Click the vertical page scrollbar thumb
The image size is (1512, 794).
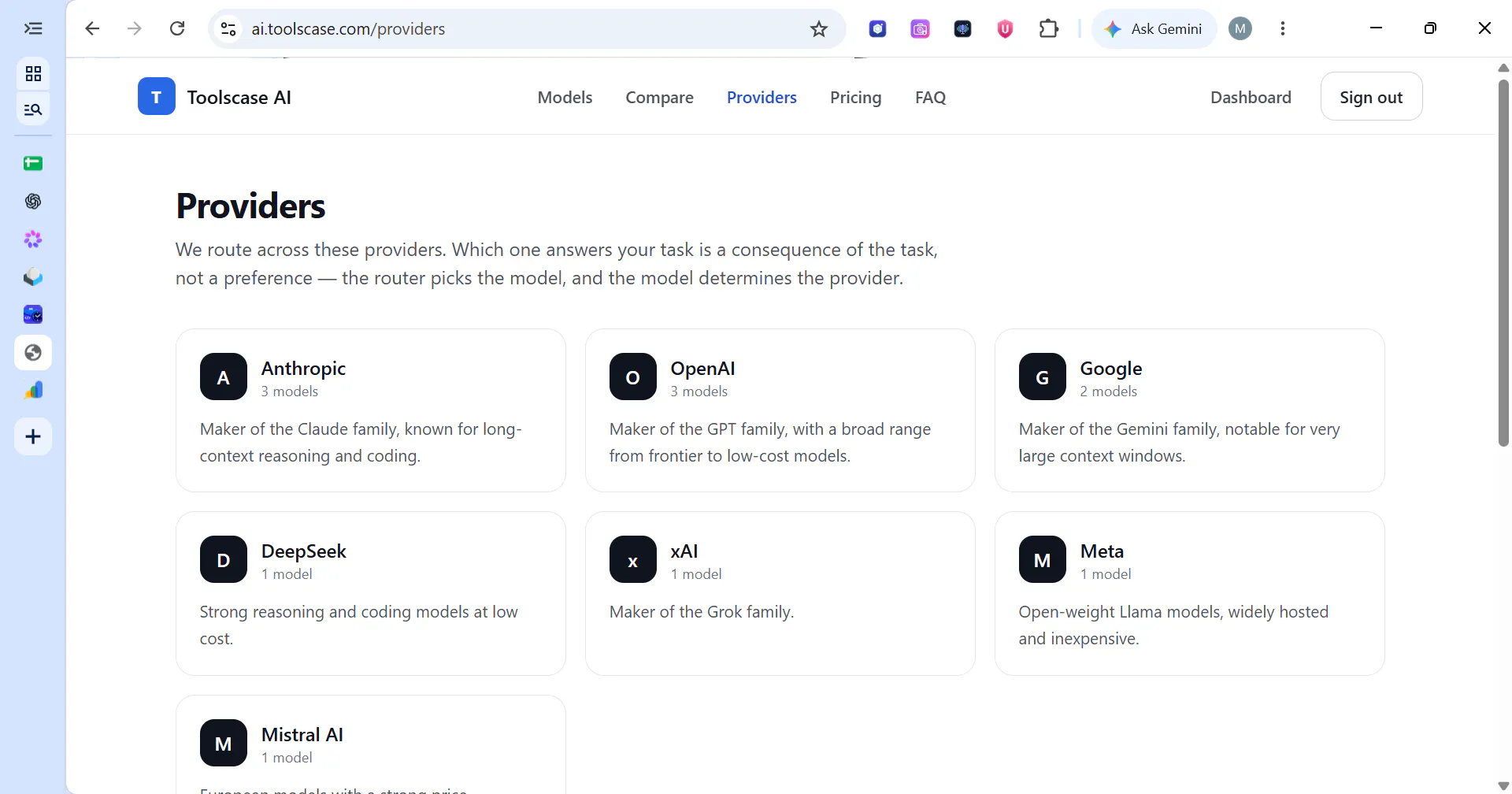[x=1503, y=262]
